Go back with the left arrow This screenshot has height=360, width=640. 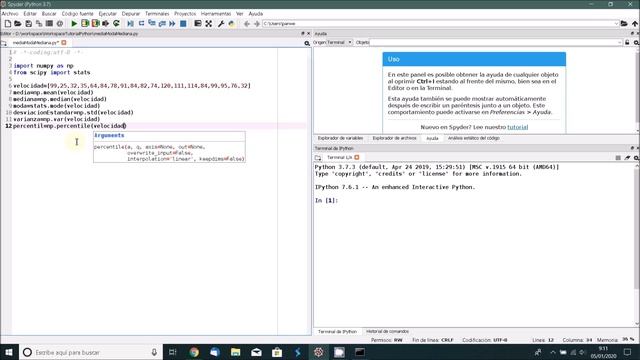[x=246, y=24]
